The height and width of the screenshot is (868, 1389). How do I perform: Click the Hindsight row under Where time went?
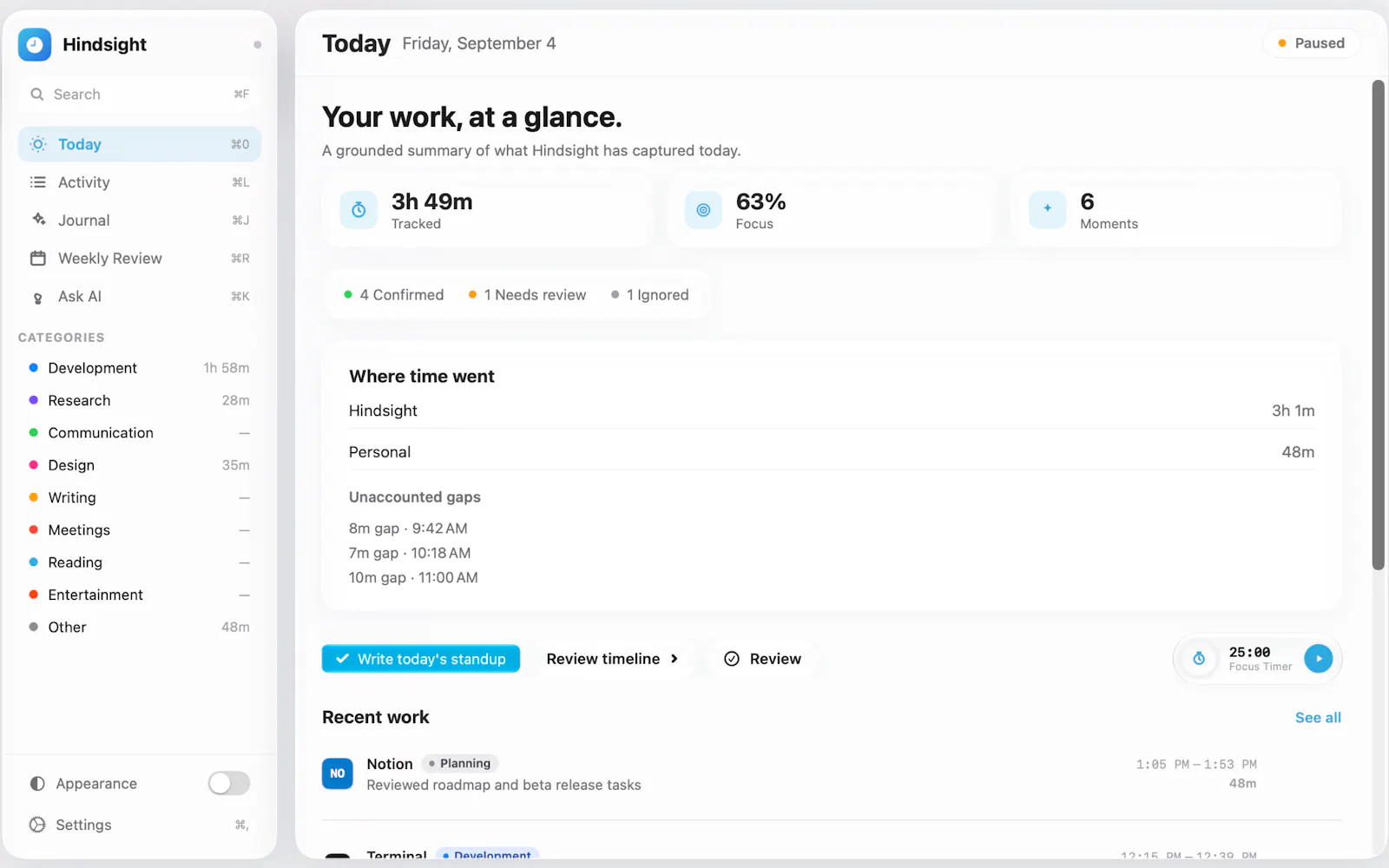[x=832, y=411]
